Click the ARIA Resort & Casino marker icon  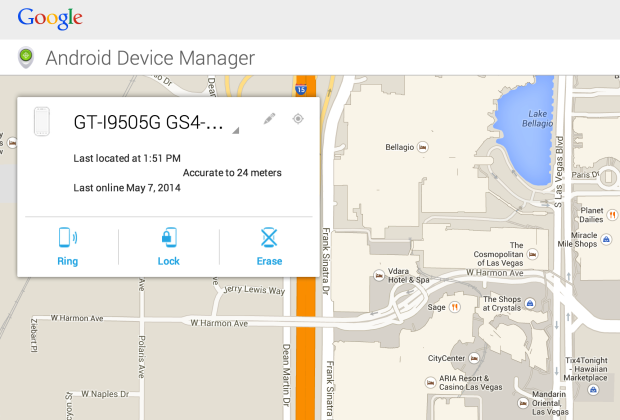click(x=430, y=382)
